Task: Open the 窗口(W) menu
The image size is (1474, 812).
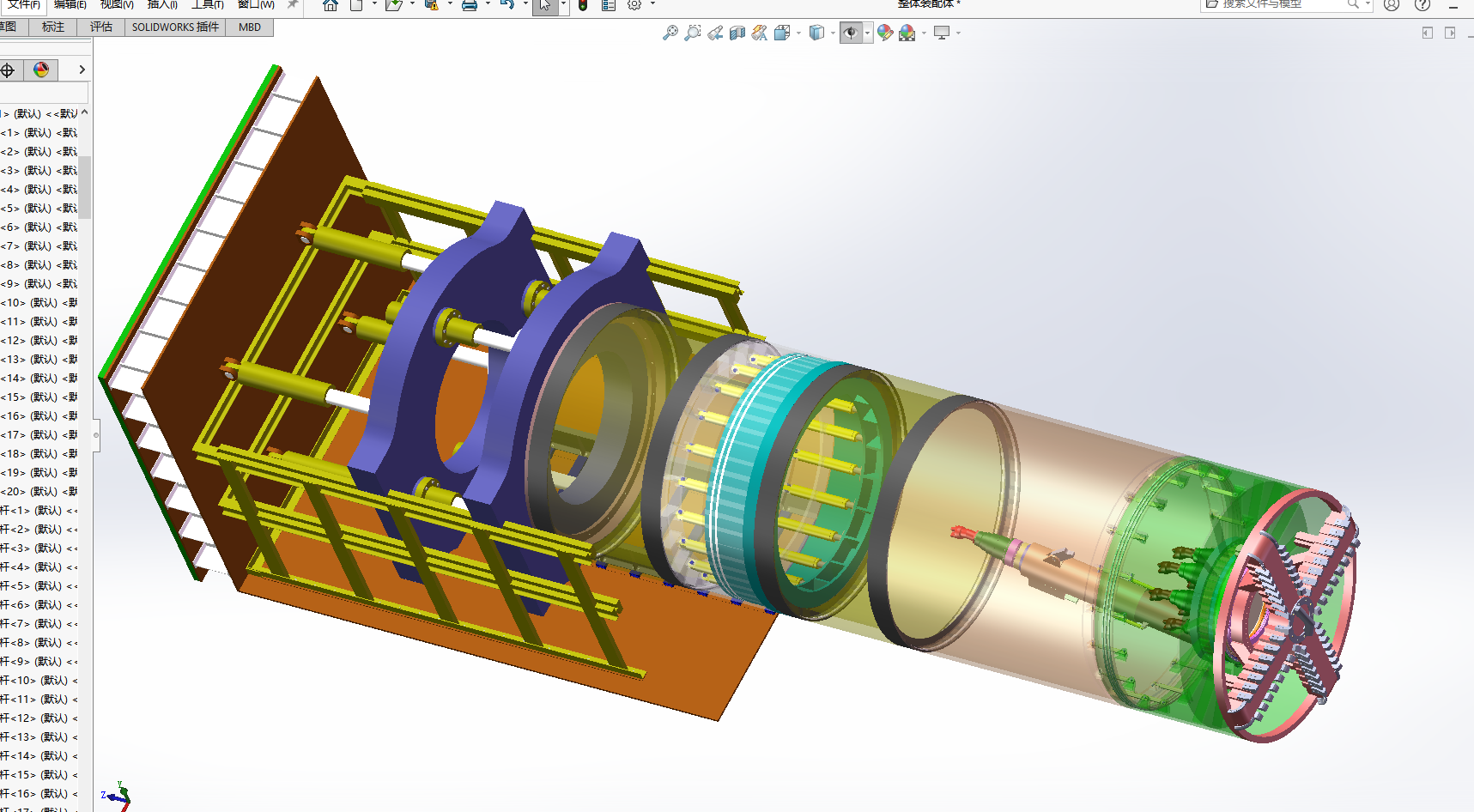Action: tap(256, 4)
